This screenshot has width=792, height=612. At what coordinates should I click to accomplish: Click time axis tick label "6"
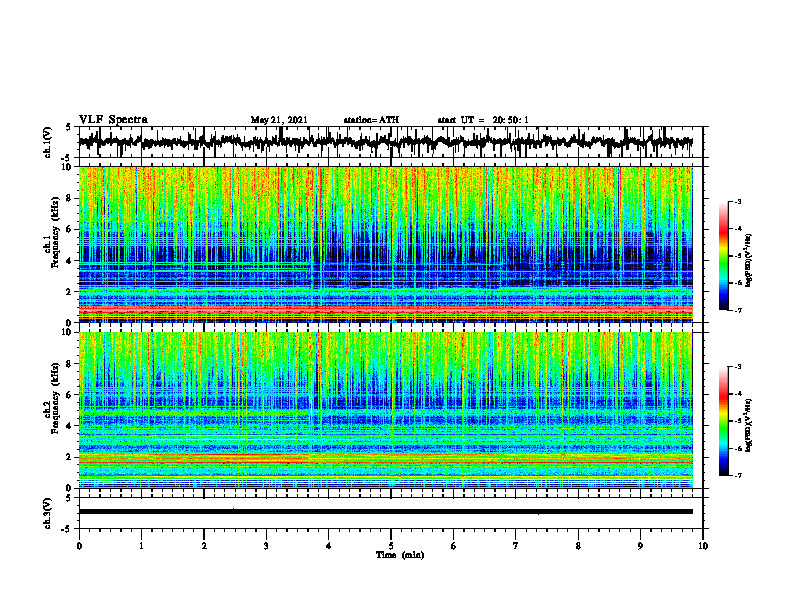pyautogui.click(x=454, y=546)
